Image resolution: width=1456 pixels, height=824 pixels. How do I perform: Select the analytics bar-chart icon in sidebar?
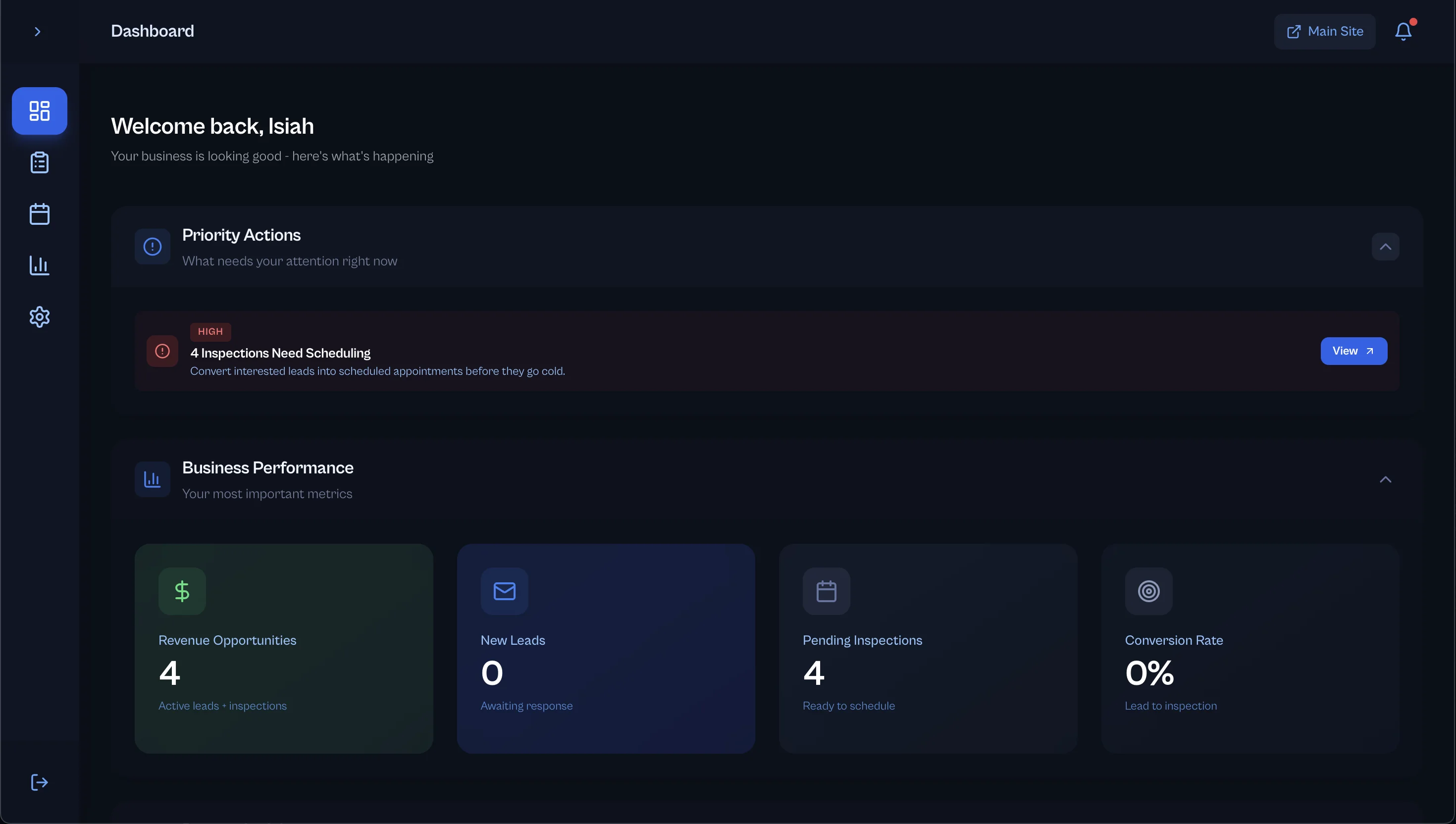click(x=39, y=265)
